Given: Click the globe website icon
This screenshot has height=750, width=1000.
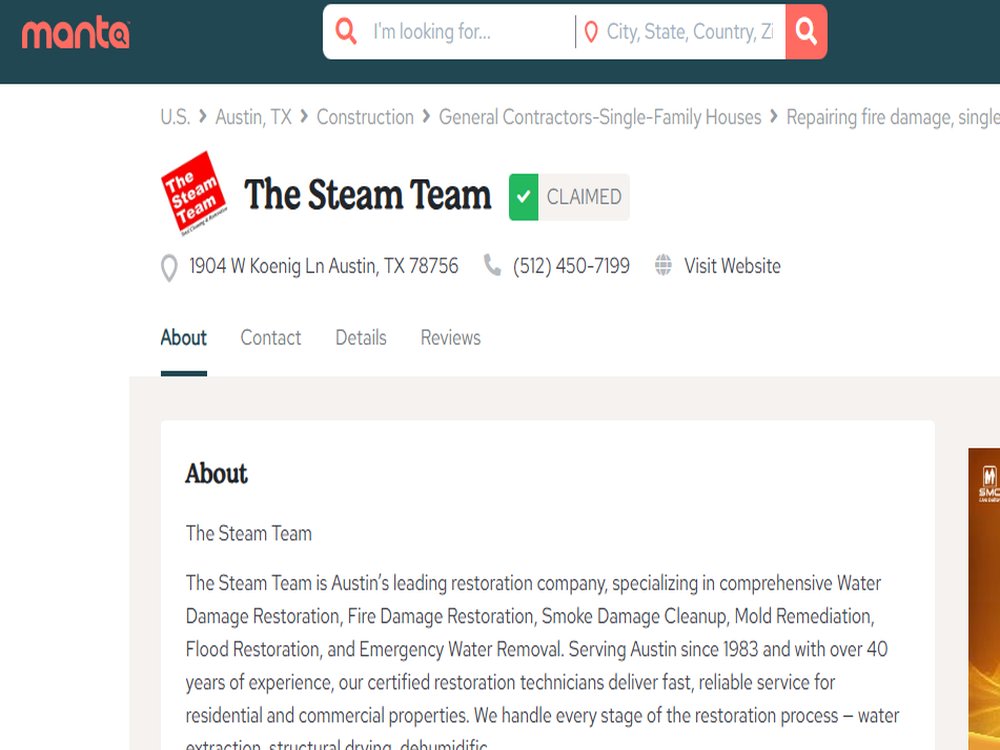Looking at the screenshot, I should point(663,265).
